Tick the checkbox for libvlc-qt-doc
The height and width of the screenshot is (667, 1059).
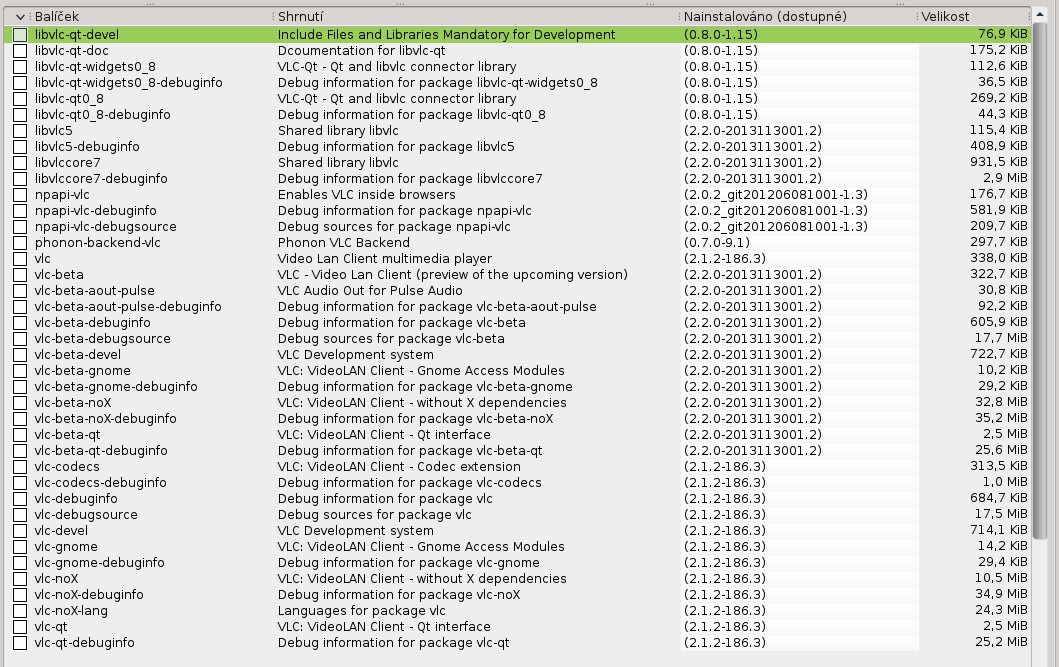pyautogui.click(x=20, y=51)
